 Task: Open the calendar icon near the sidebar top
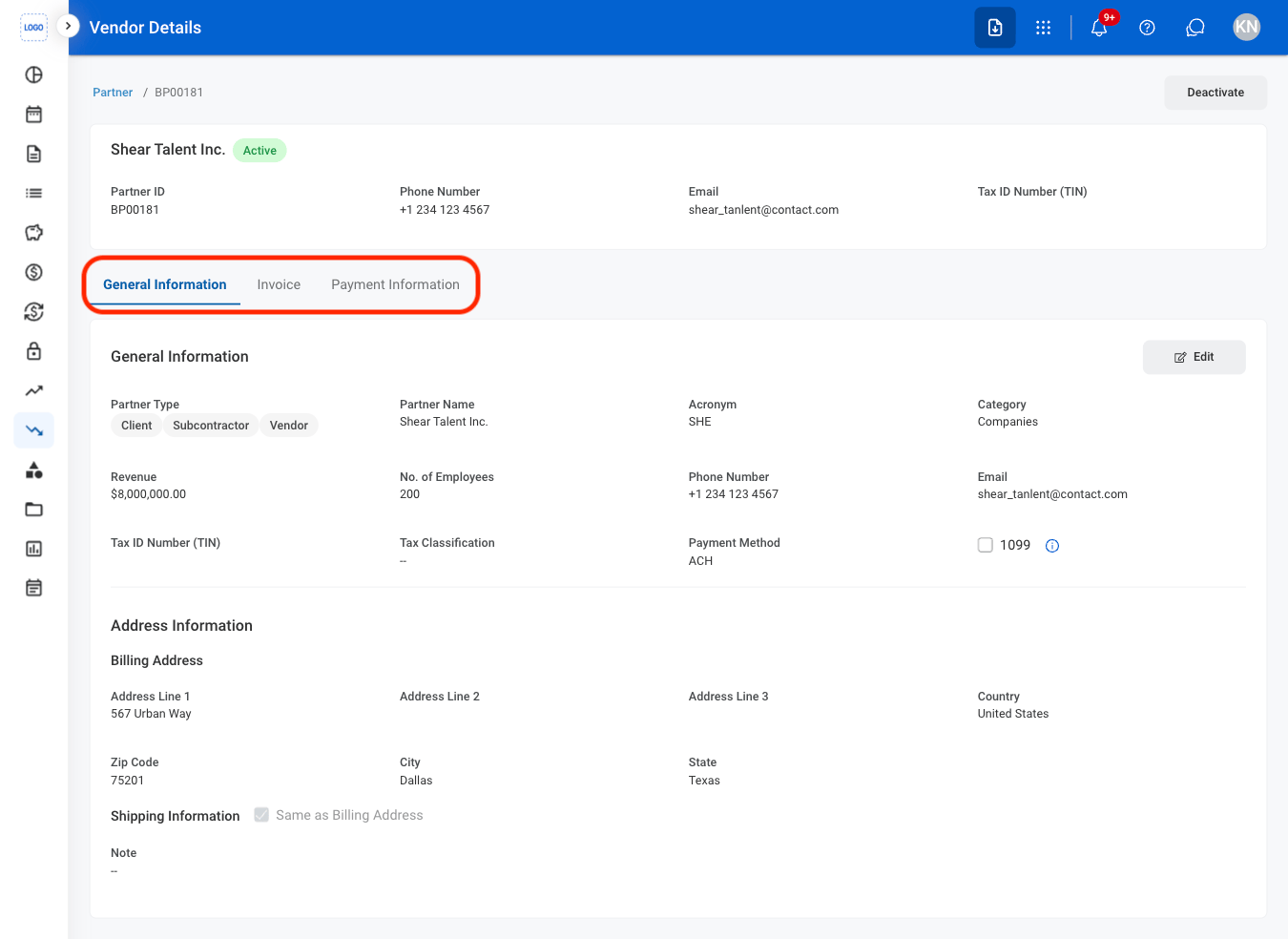click(34, 115)
